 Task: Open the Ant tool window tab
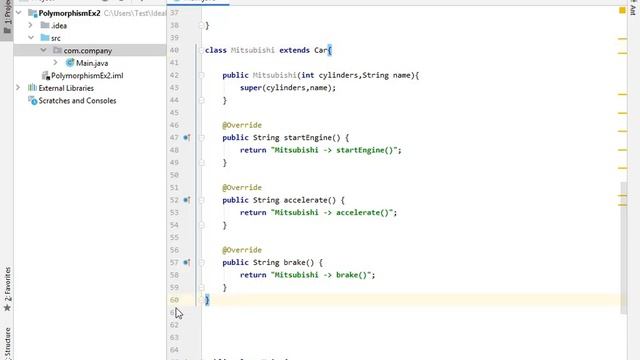point(633,8)
